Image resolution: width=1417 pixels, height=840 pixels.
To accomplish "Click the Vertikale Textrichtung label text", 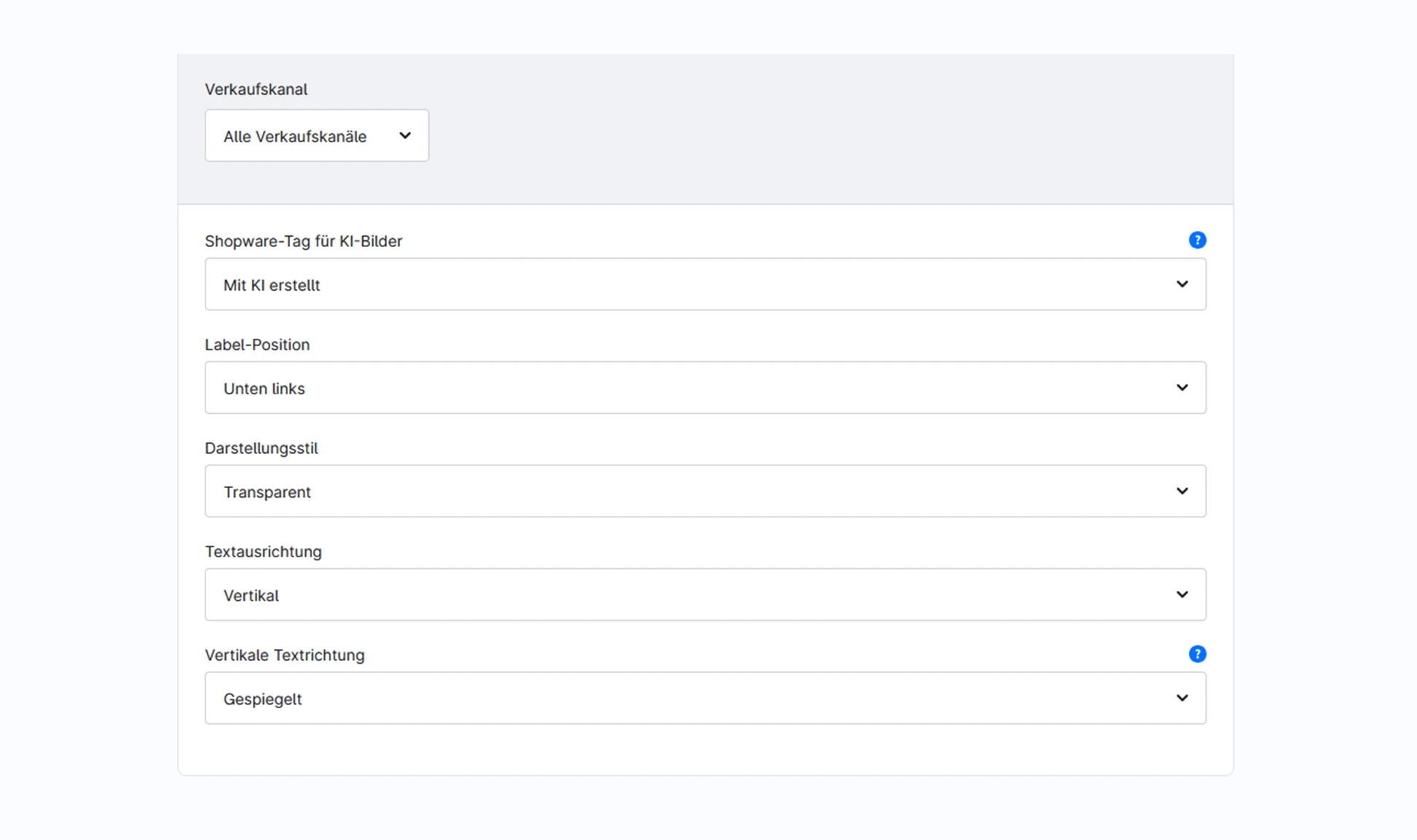I will 284,655.
